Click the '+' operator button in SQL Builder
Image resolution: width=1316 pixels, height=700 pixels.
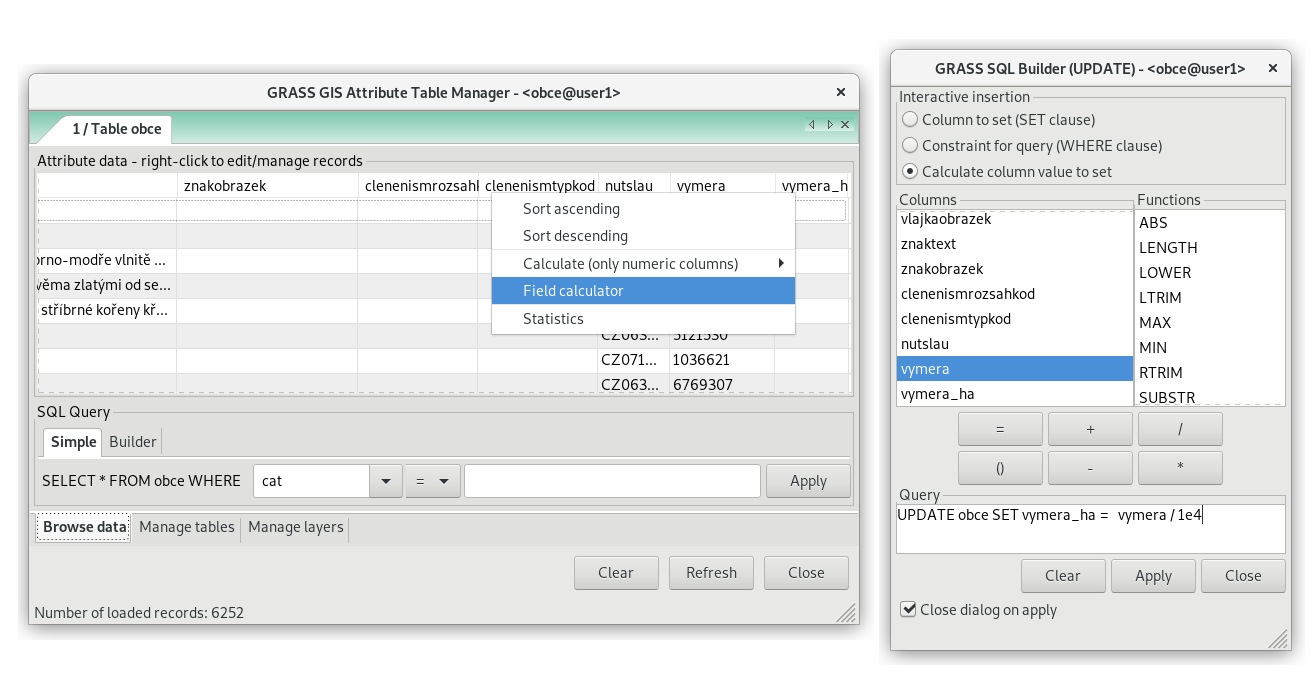[1090, 429]
